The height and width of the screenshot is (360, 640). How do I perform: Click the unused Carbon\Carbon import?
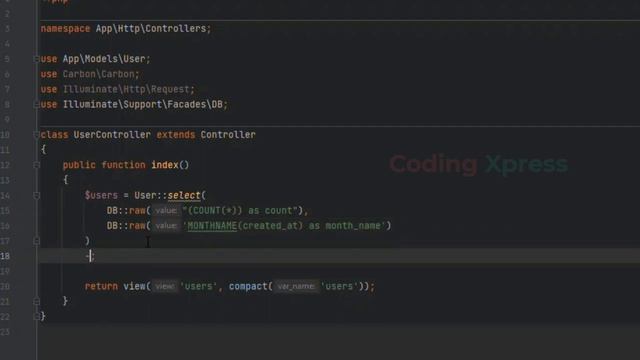pos(98,74)
